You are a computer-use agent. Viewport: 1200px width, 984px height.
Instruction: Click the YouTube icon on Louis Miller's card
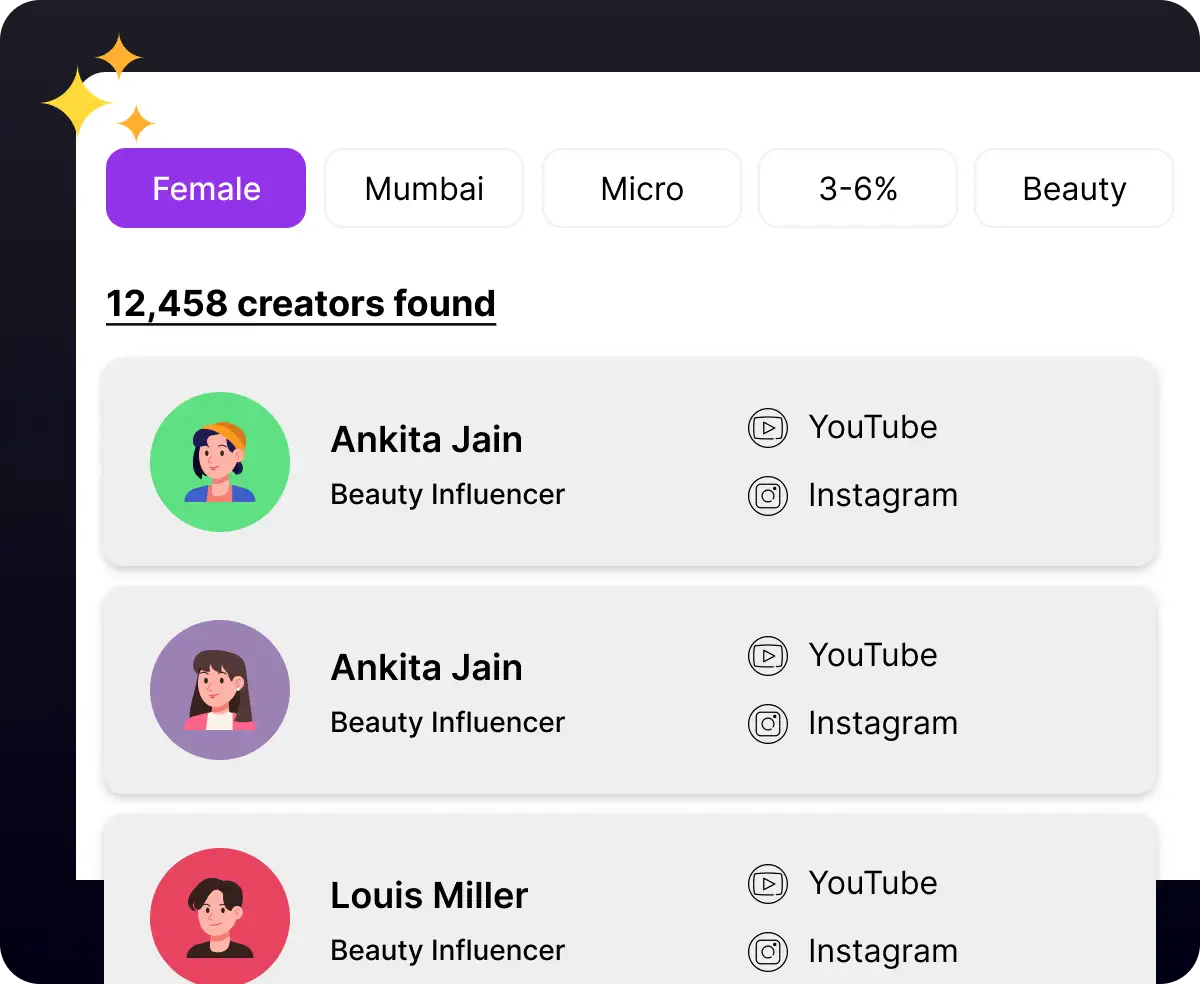click(768, 883)
